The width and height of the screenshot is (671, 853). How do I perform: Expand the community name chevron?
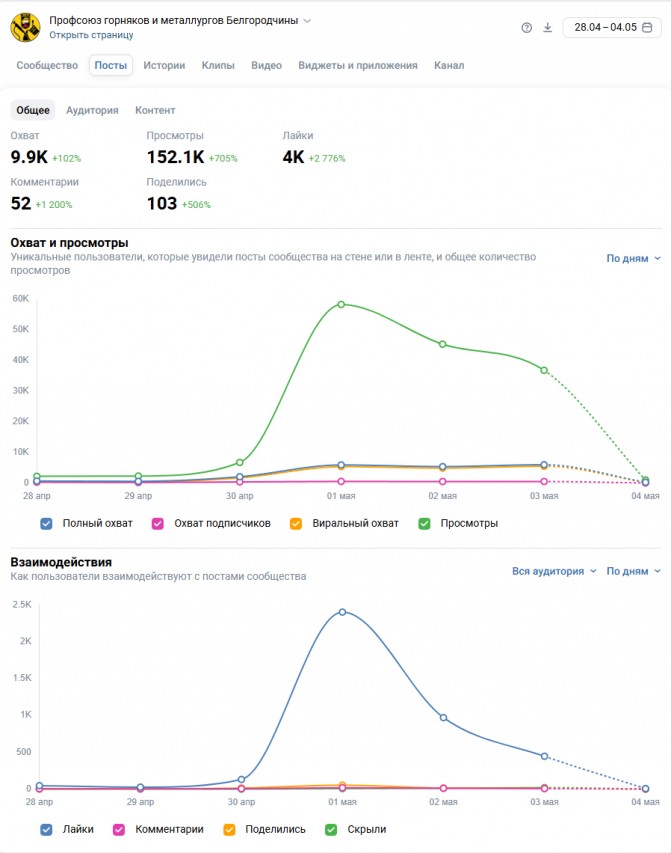(x=307, y=21)
